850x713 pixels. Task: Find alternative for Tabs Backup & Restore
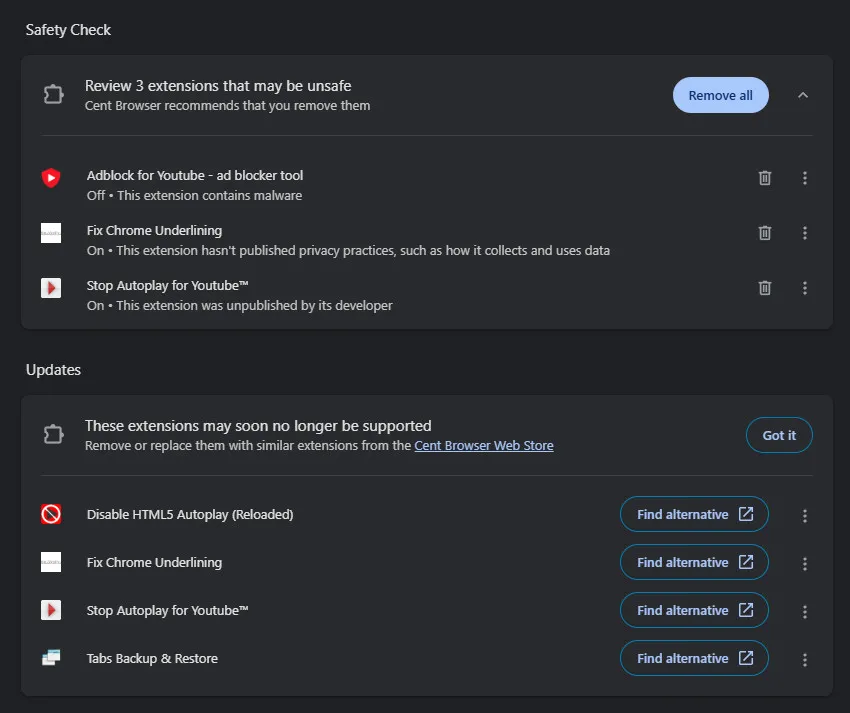tap(694, 658)
